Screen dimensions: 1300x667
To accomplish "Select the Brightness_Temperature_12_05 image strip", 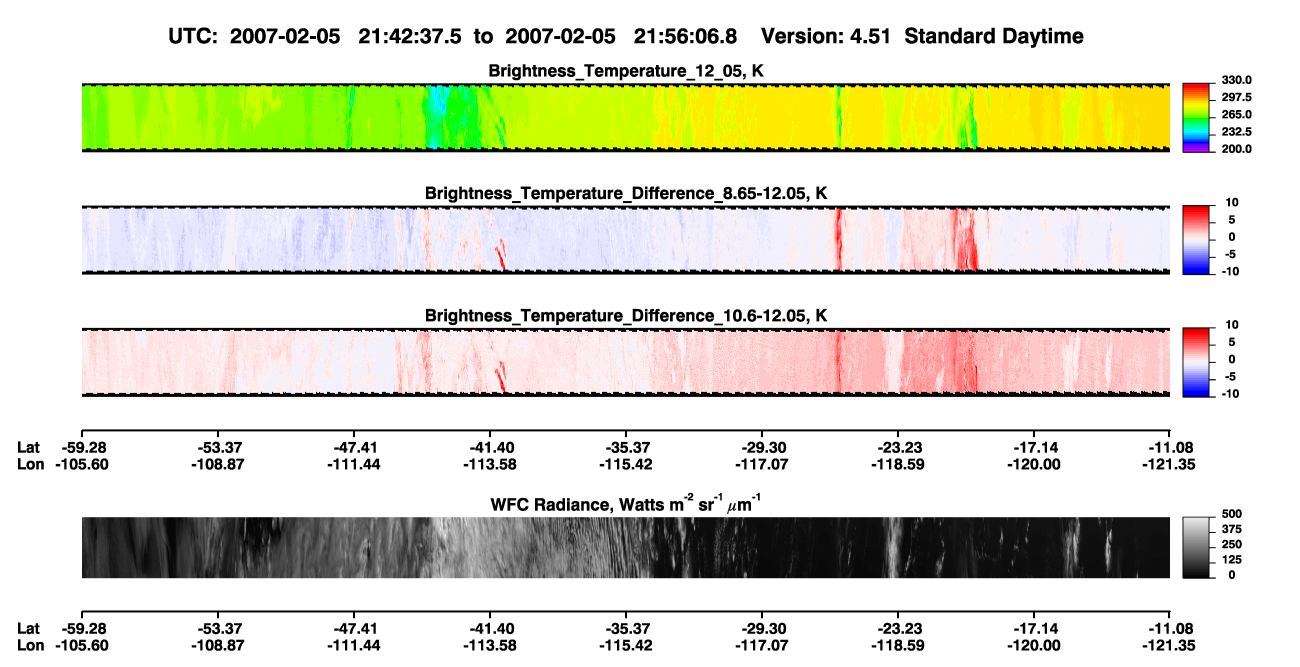I will pyautogui.click(x=625, y=118).
